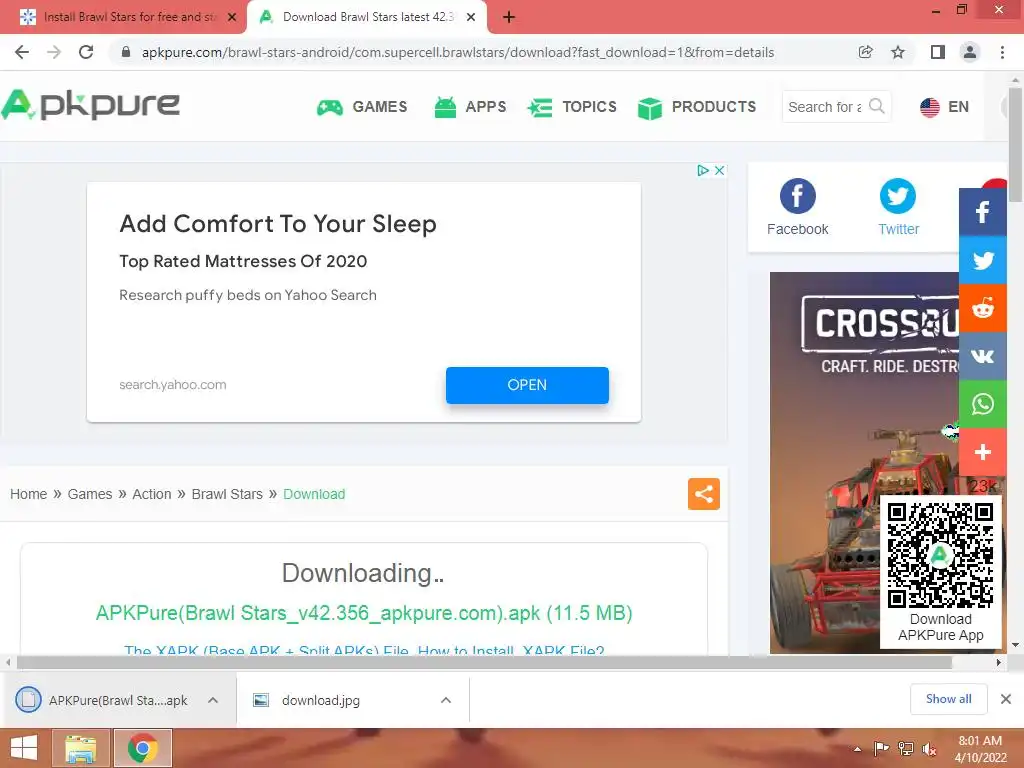This screenshot has height=768, width=1024.
Task: Share via Twitter sidebar button
Action: tap(982, 260)
